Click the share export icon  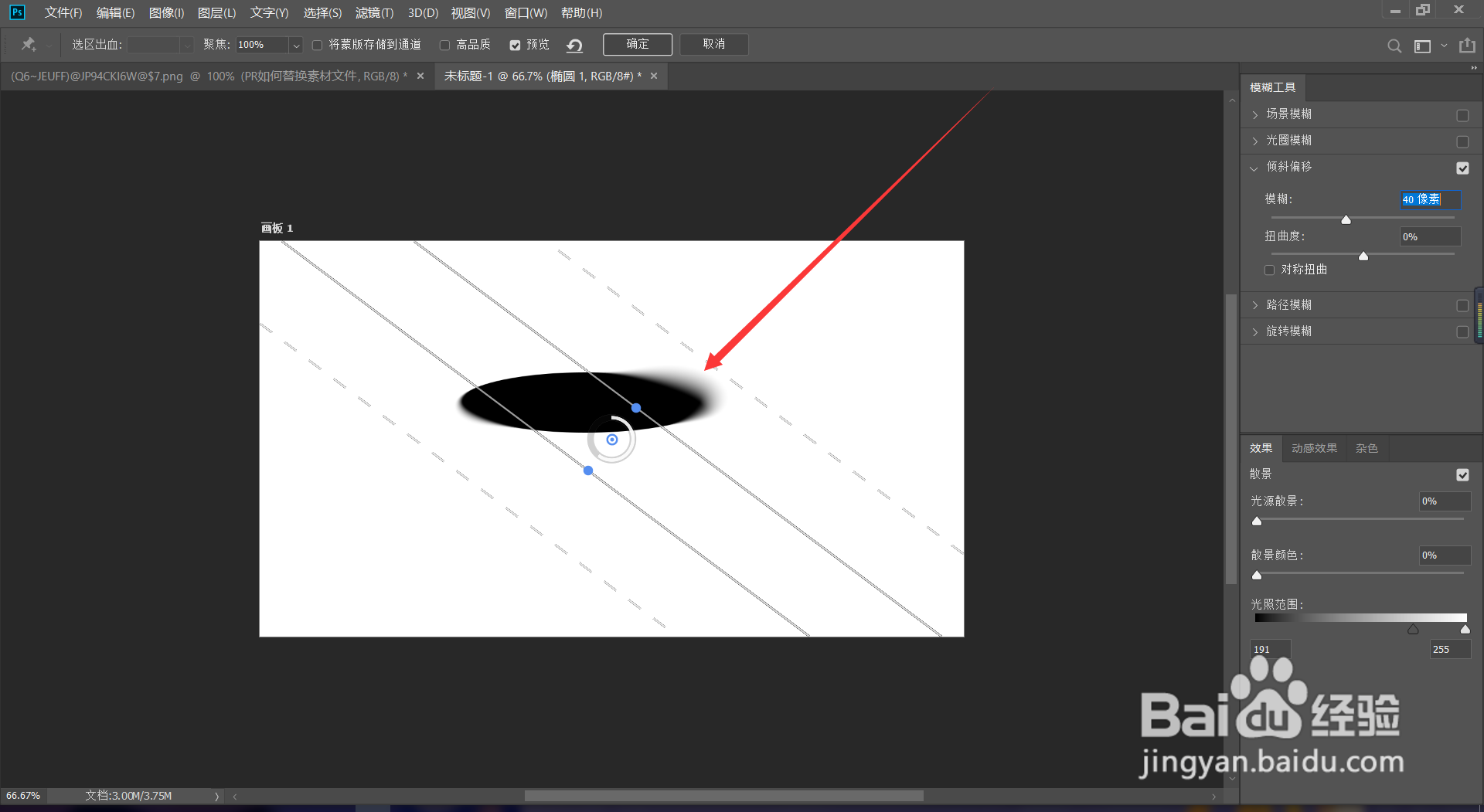(1467, 45)
